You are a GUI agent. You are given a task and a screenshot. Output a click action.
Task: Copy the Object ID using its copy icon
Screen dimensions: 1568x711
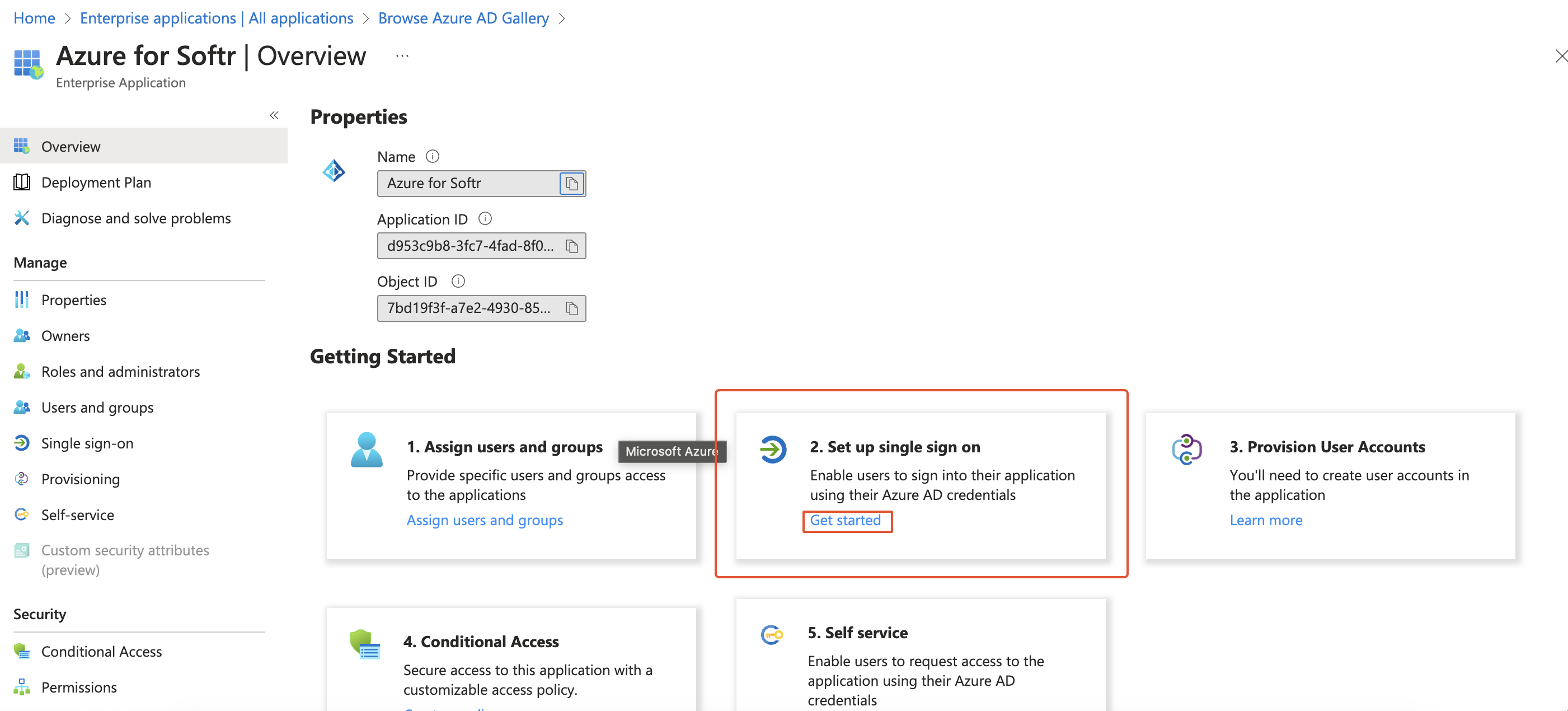click(x=571, y=308)
